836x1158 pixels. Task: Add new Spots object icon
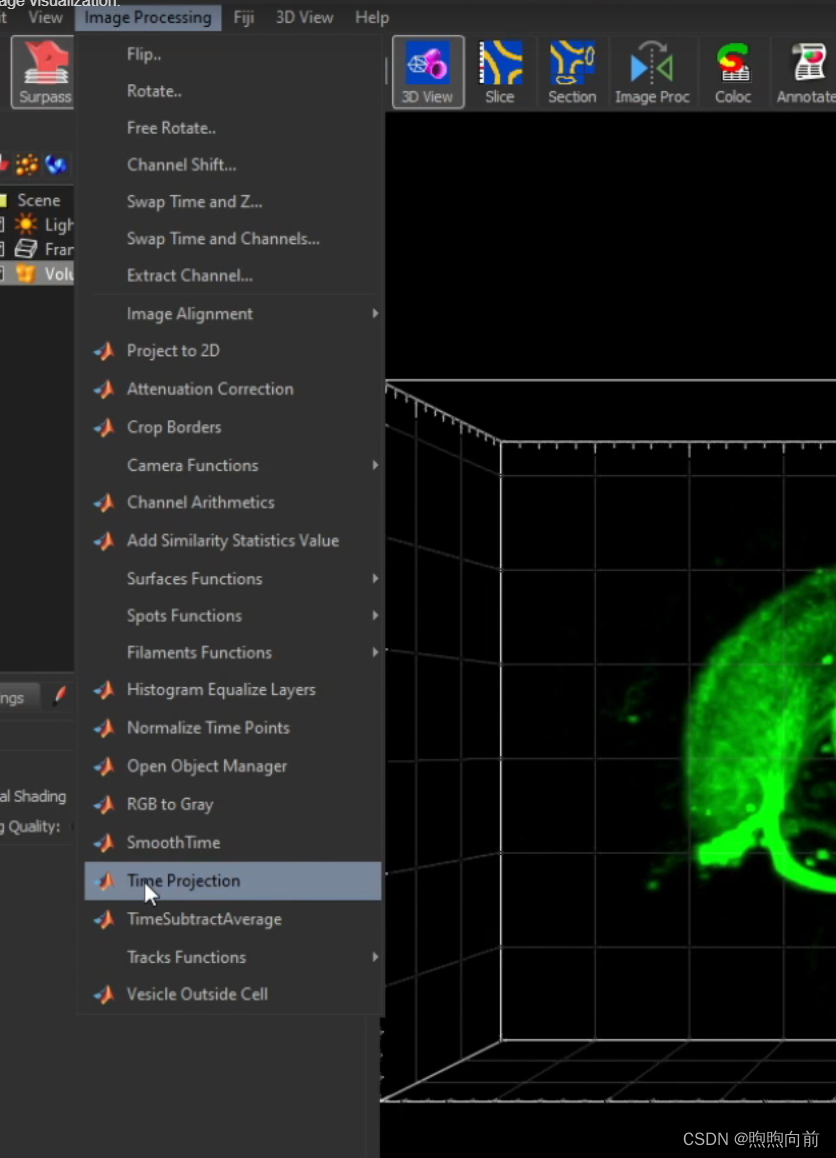pos(27,164)
